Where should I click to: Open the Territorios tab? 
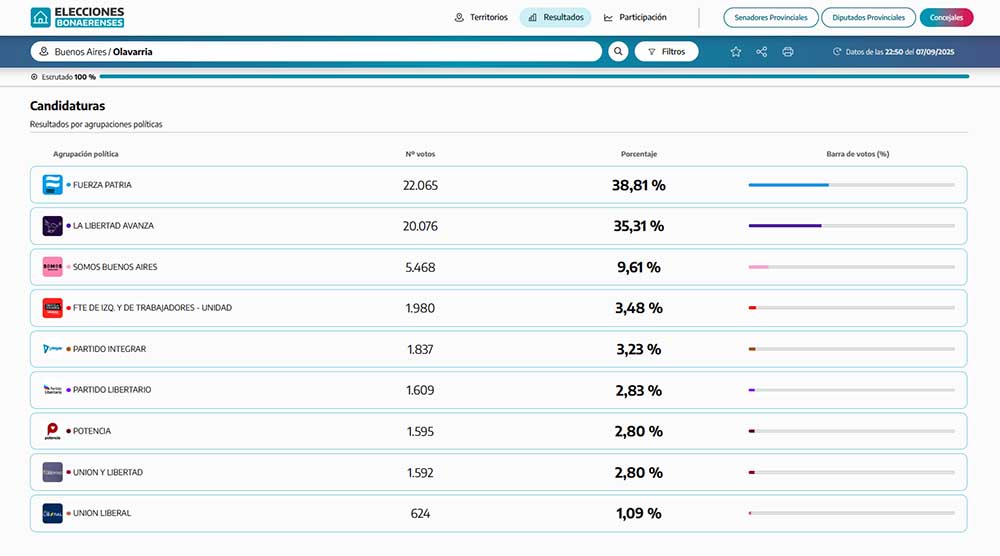481,17
